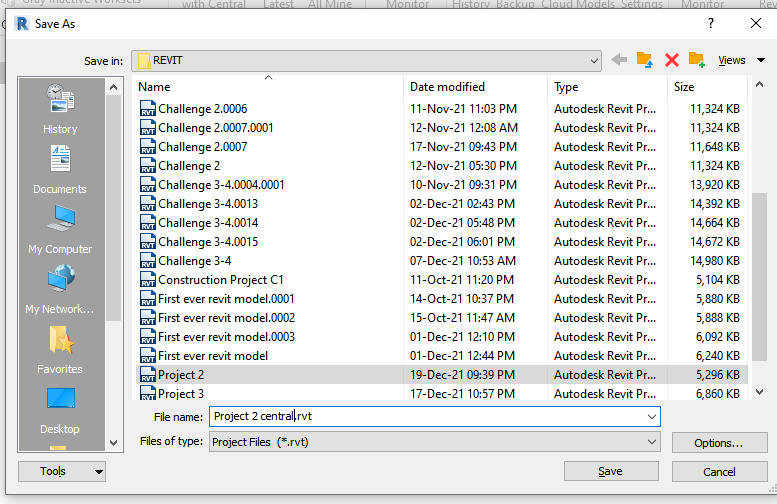This screenshot has height=504, width=777.
Task: Click the size value 5,104 KB
Action: click(718, 280)
